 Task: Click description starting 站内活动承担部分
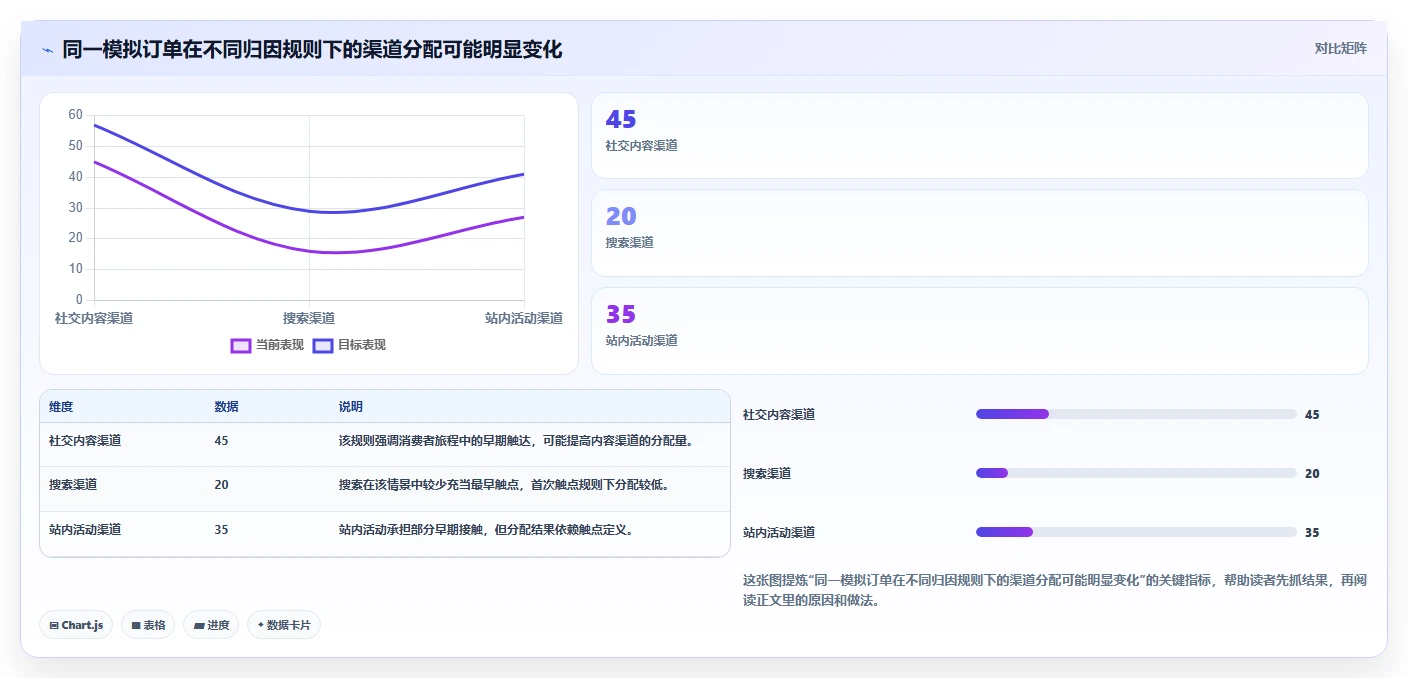point(487,530)
